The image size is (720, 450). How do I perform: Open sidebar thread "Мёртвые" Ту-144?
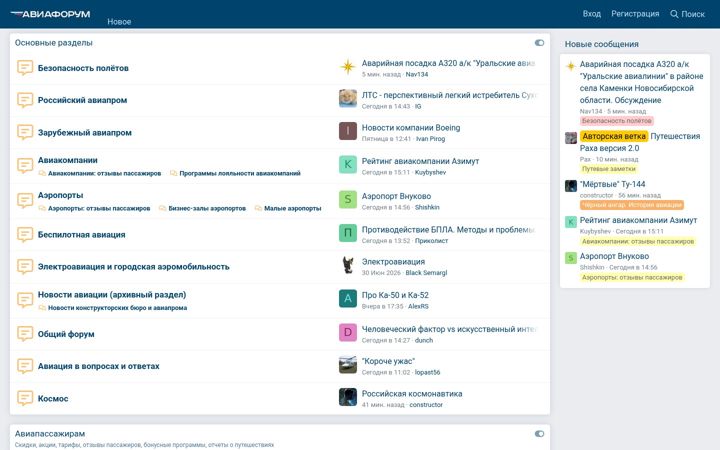pyautogui.click(x=613, y=184)
